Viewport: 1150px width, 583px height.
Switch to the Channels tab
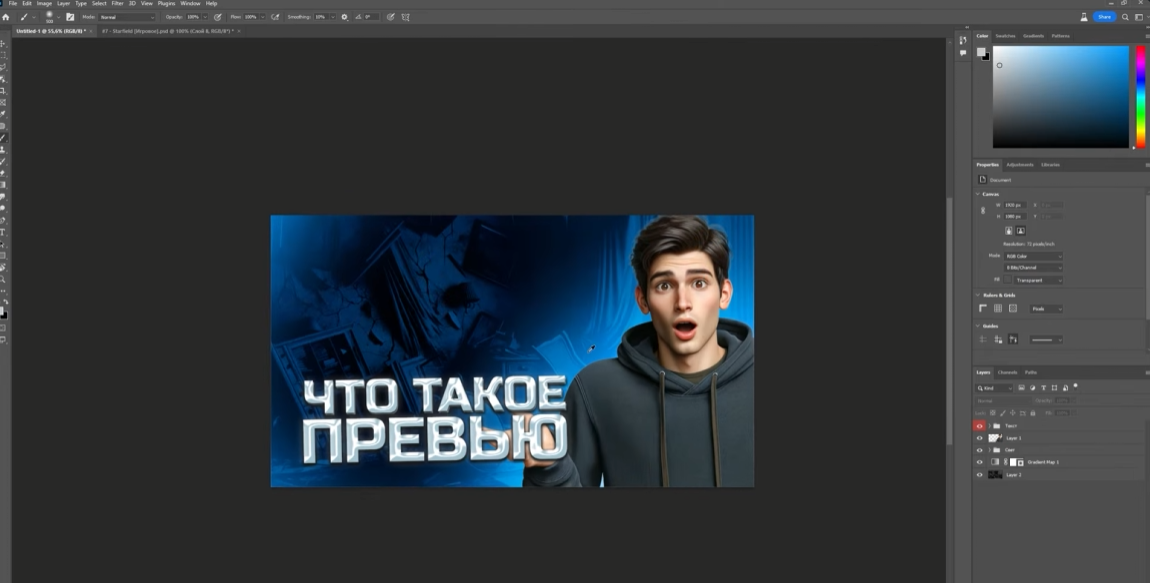click(1008, 373)
